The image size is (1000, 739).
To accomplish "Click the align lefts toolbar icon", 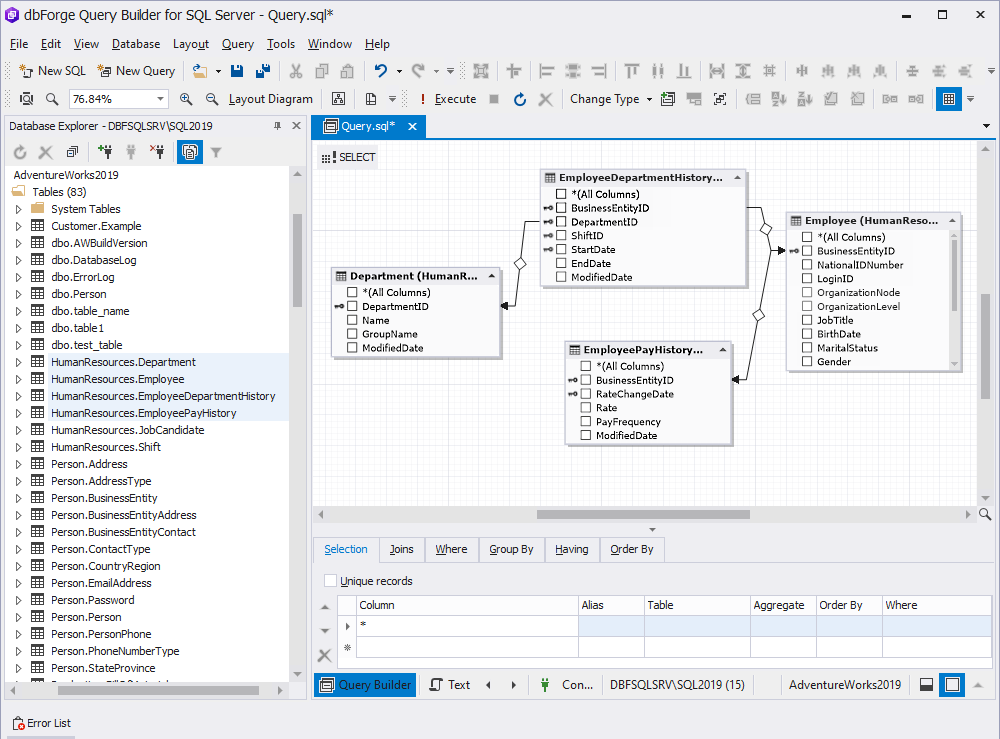I will (547, 71).
